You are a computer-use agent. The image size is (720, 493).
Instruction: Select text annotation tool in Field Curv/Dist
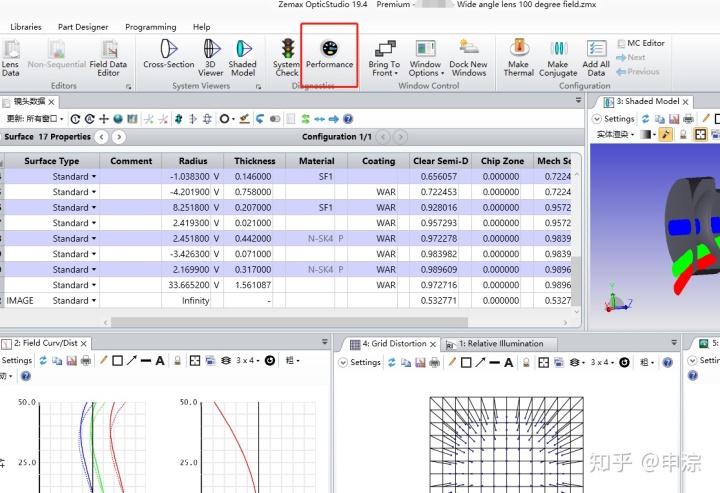pos(160,361)
